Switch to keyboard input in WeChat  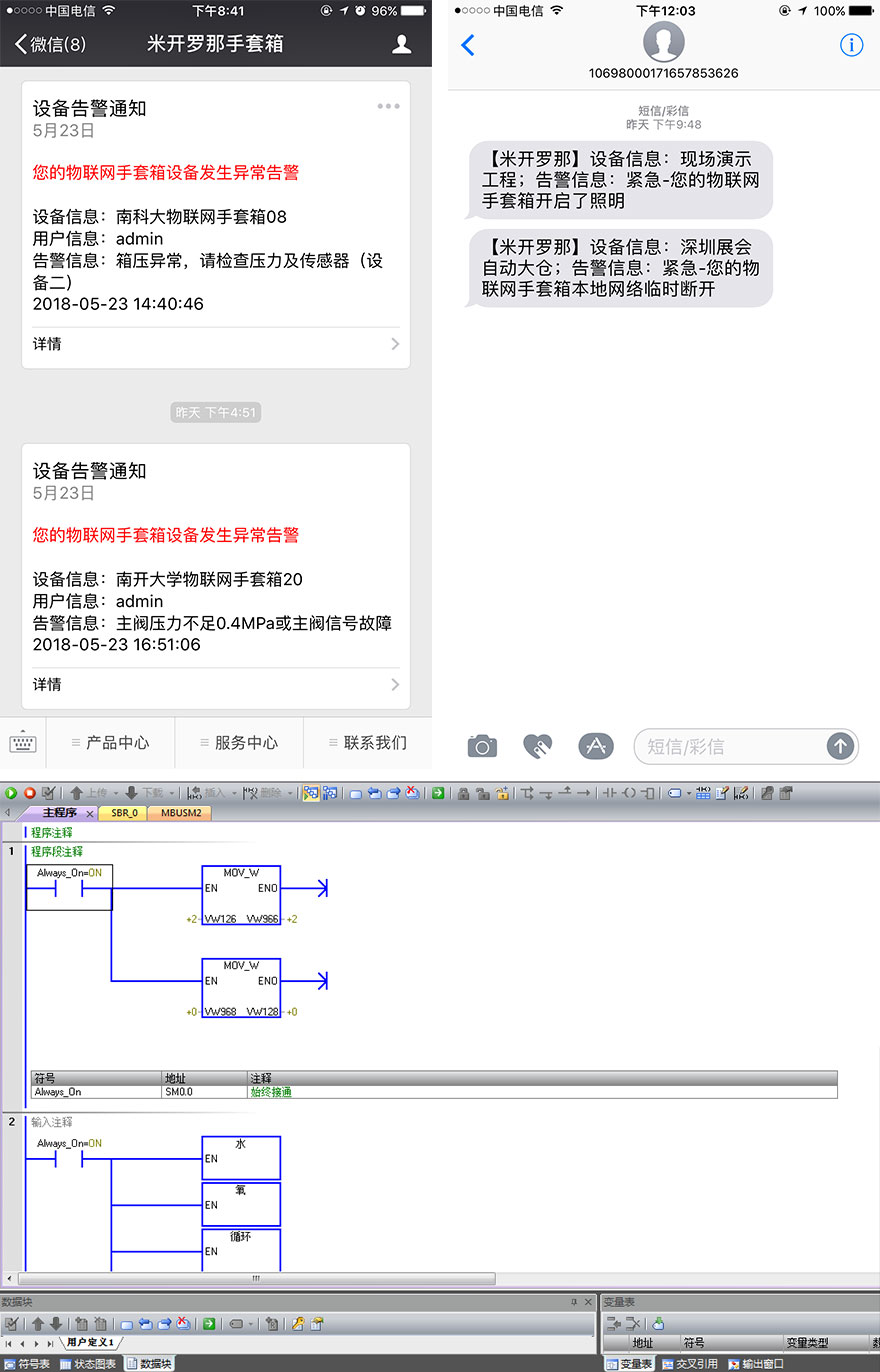(x=23, y=743)
